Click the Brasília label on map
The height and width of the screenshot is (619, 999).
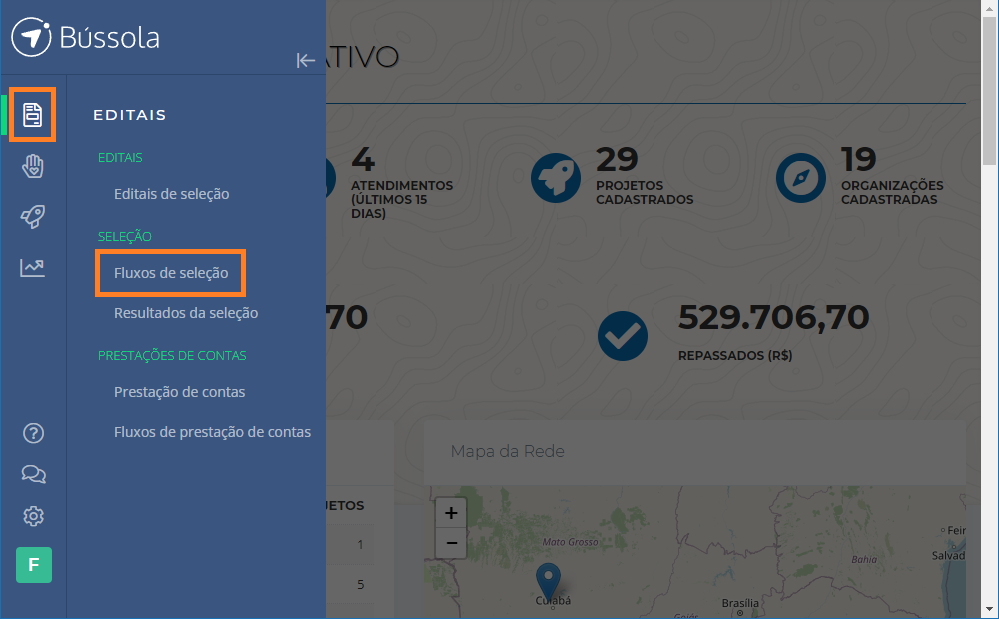click(740, 603)
